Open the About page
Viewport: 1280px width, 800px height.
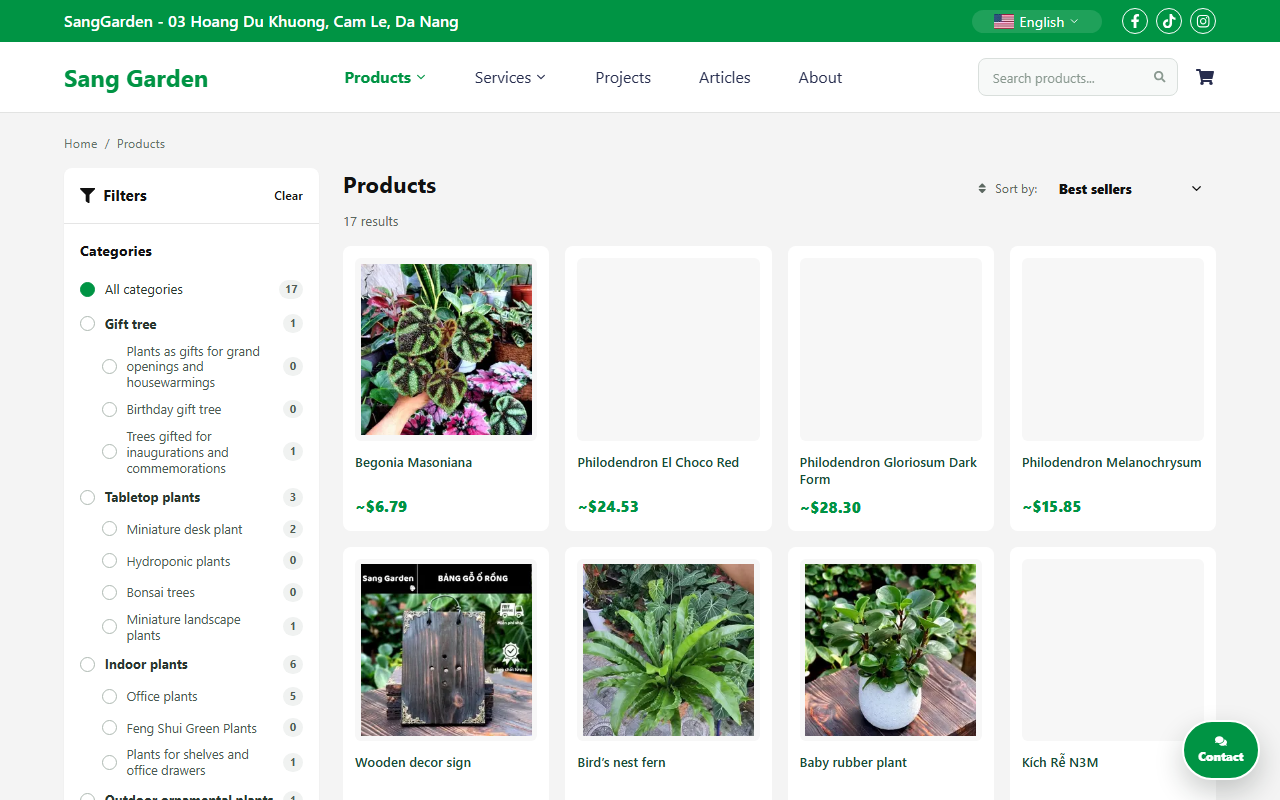click(x=820, y=77)
